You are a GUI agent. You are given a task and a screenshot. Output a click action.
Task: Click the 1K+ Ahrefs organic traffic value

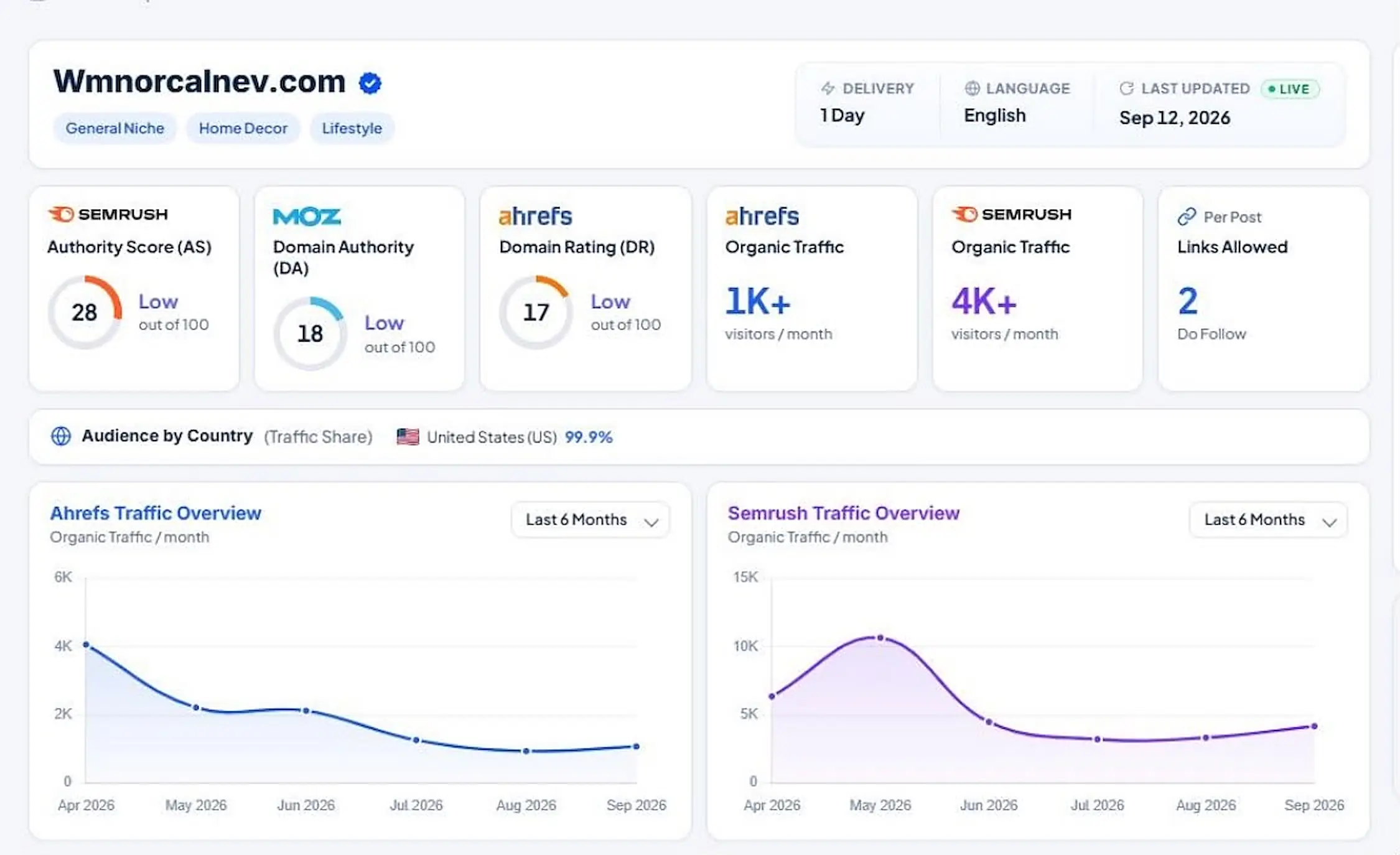coord(757,302)
